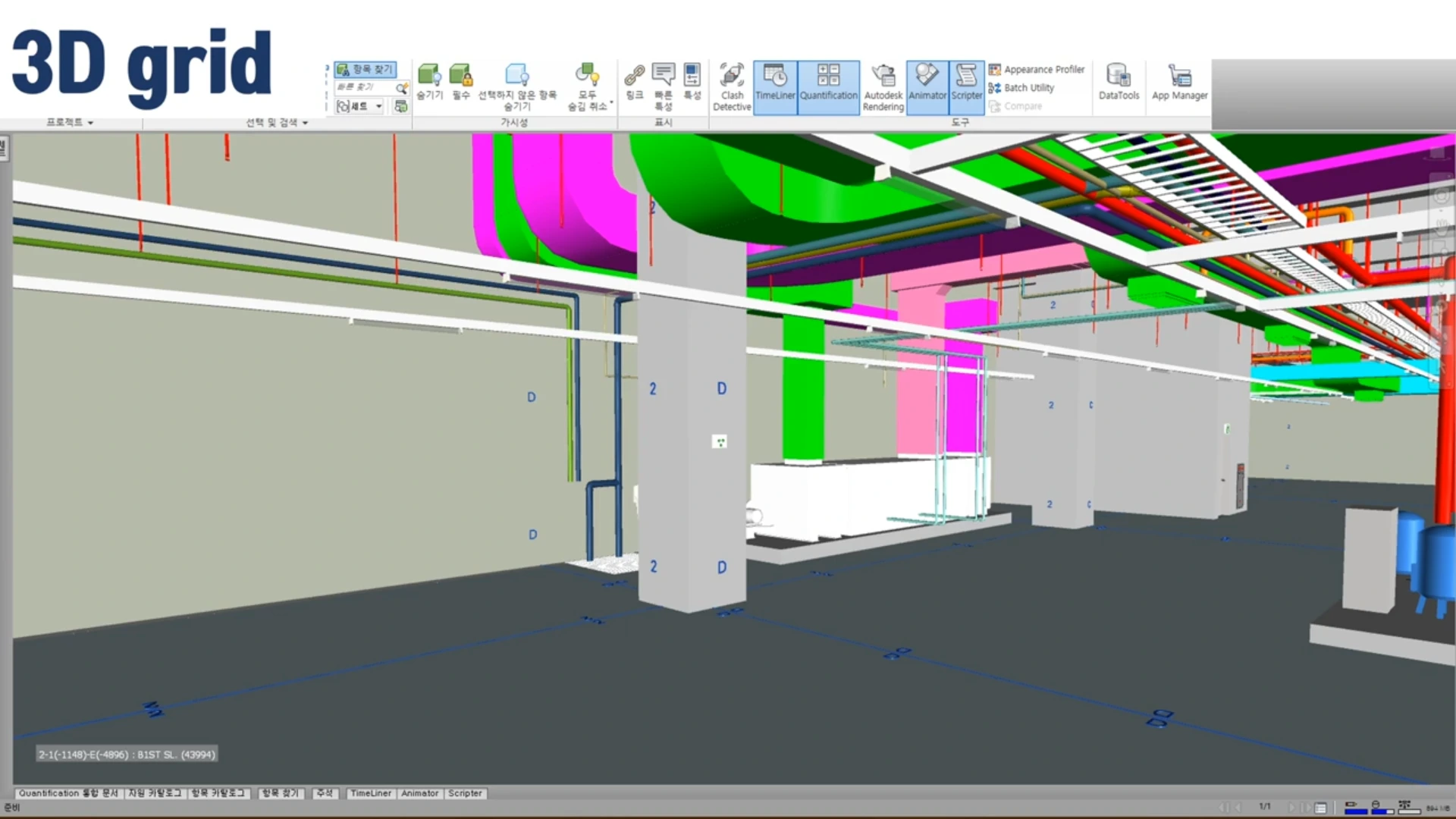Launch the App Manager
The width and height of the screenshot is (1456, 819).
point(1179,82)
